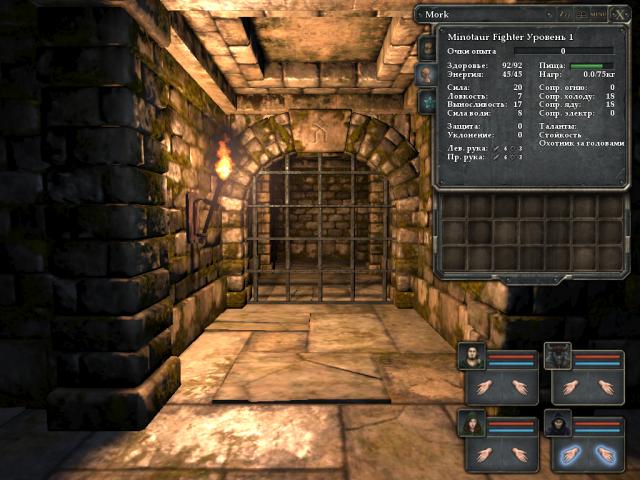
Task: Open the bottom character sheet tab
Action: pos(426,101)
